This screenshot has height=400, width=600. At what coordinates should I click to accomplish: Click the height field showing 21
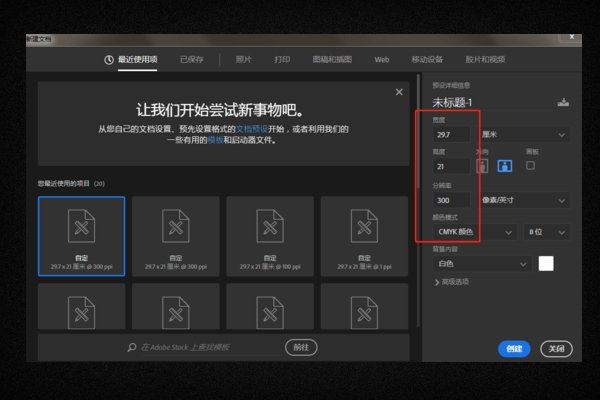[451, 167]
